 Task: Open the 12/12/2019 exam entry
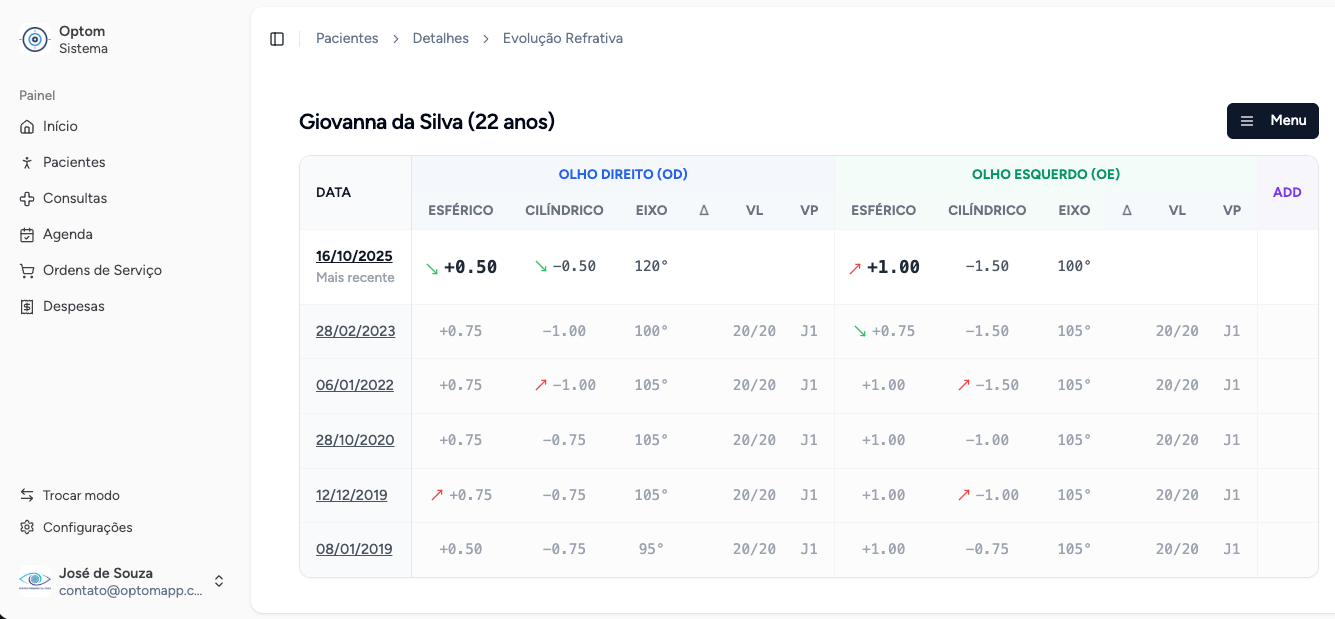tap(351, 494)
